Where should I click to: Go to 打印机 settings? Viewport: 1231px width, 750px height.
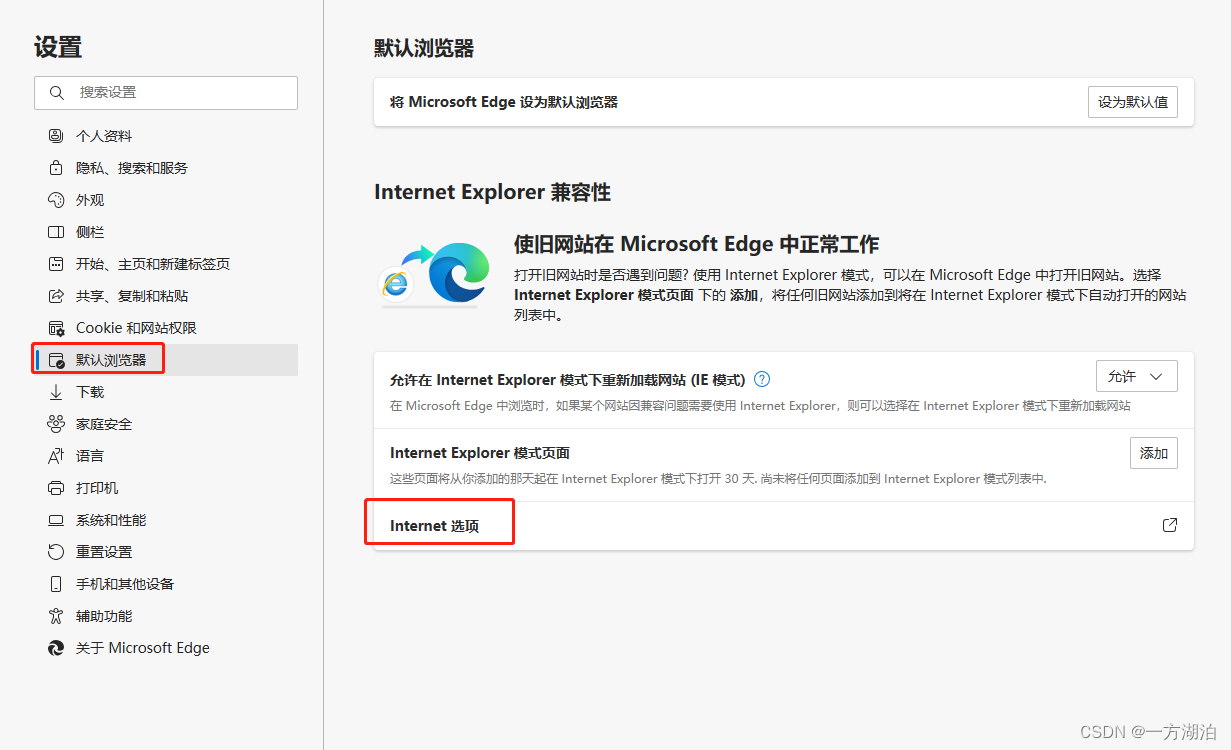point(166,488)
